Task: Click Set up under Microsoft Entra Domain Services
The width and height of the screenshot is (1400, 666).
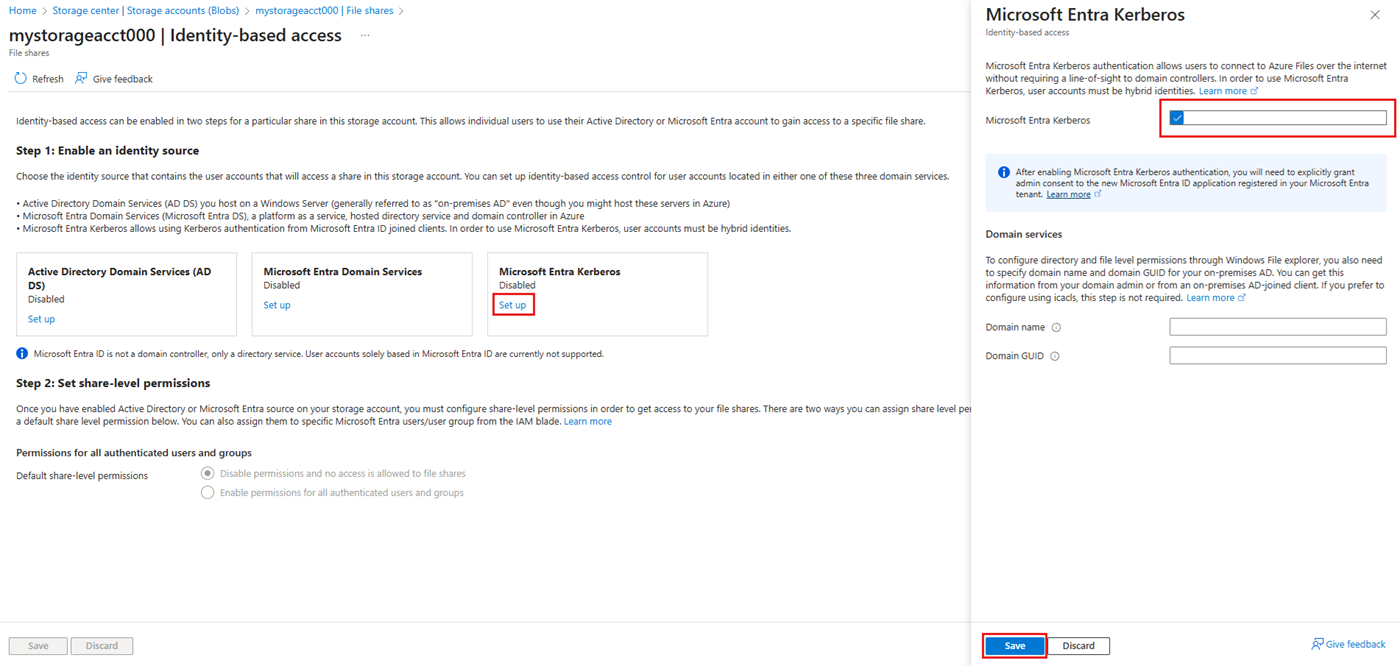Action: [277, 305]
